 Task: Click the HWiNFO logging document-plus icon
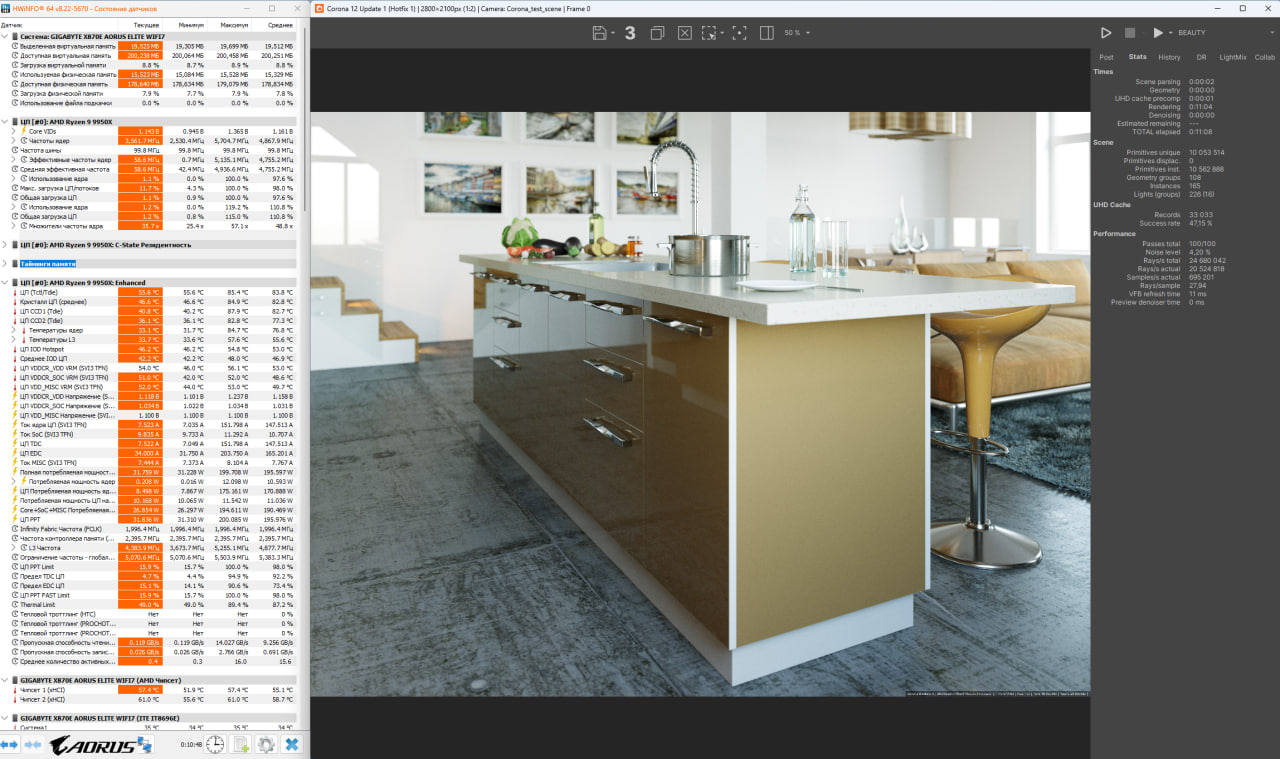(241, 744)
